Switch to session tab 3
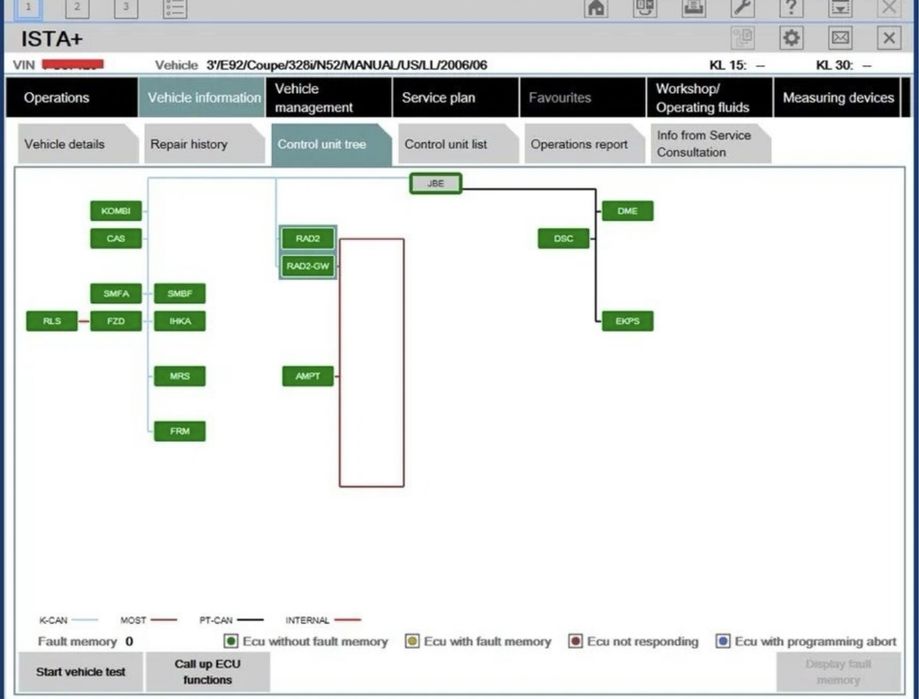919x699 pixels. (125, 8)
